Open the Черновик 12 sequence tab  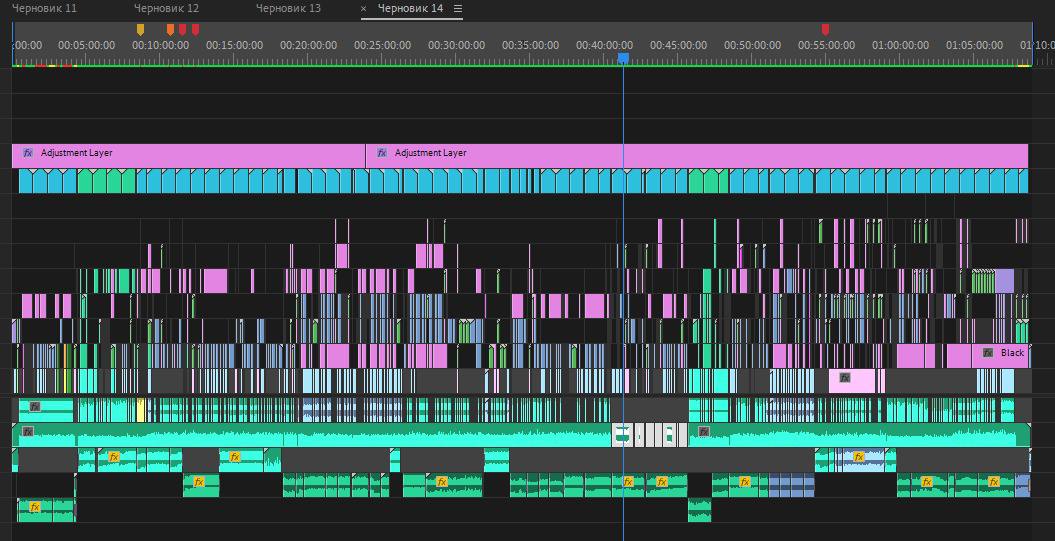coord(166,8)
